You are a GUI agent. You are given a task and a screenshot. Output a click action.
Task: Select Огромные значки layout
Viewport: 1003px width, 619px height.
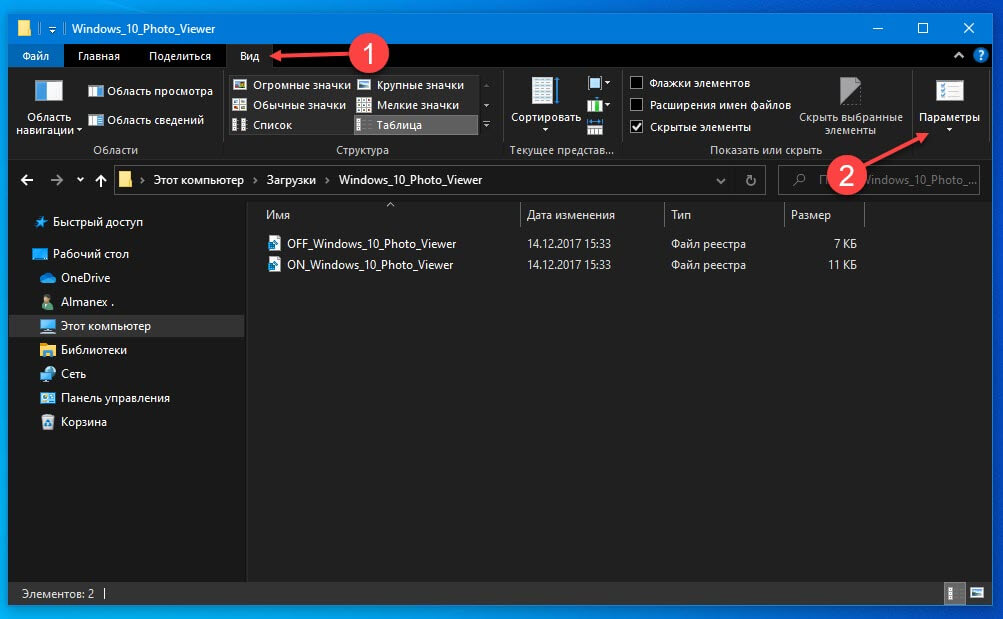(x=292, y=84)
